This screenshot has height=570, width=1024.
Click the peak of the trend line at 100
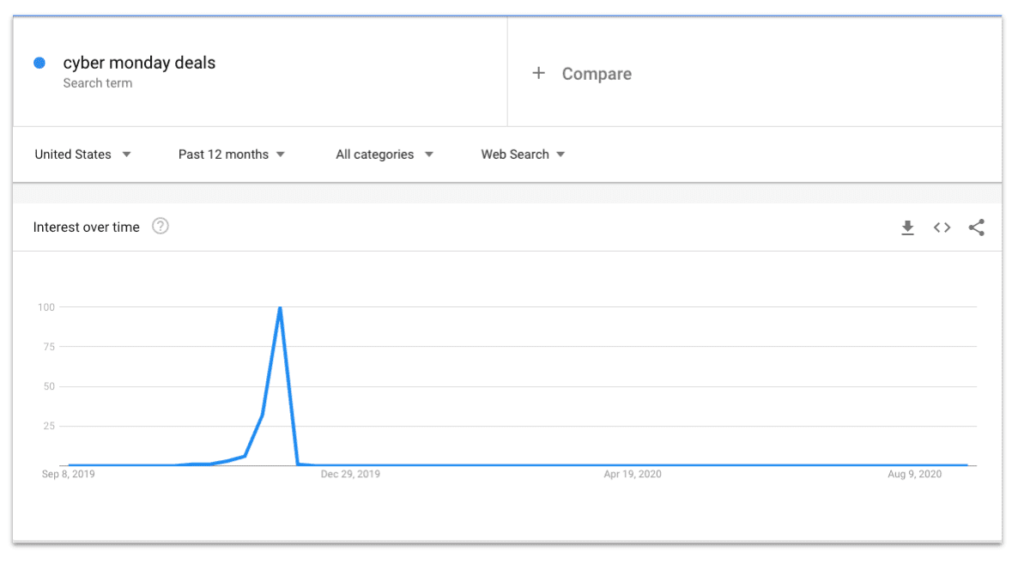[280, 308]
